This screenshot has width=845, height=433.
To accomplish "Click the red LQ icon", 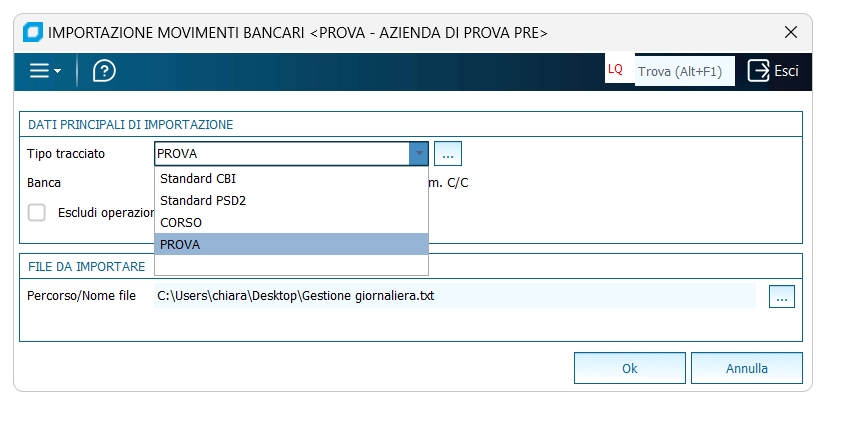I will [615, 70].
